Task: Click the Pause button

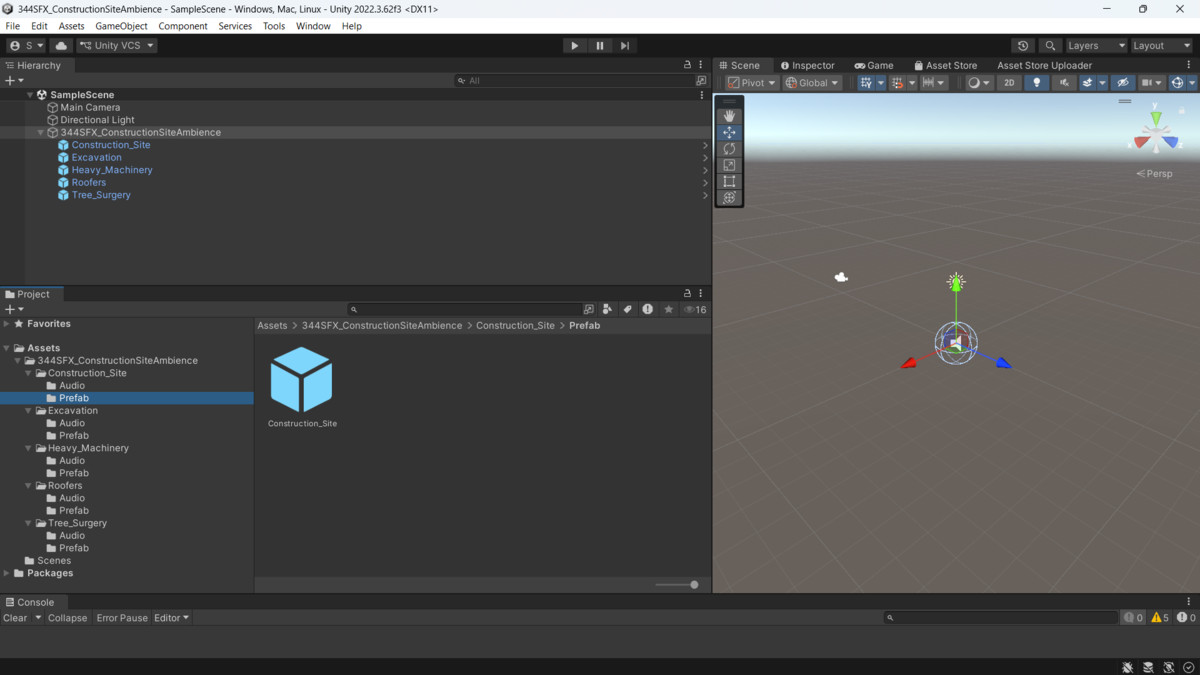Action: pos(599,45)
